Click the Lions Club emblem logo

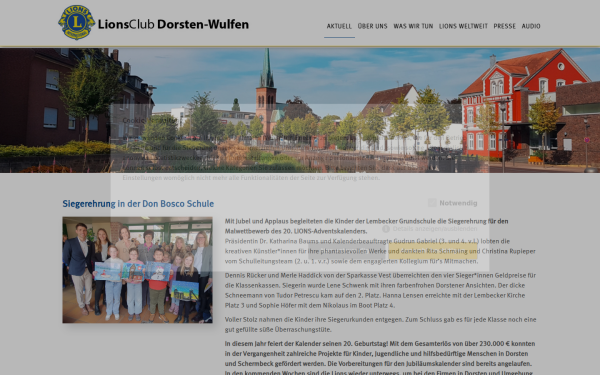tap(77, 22)
